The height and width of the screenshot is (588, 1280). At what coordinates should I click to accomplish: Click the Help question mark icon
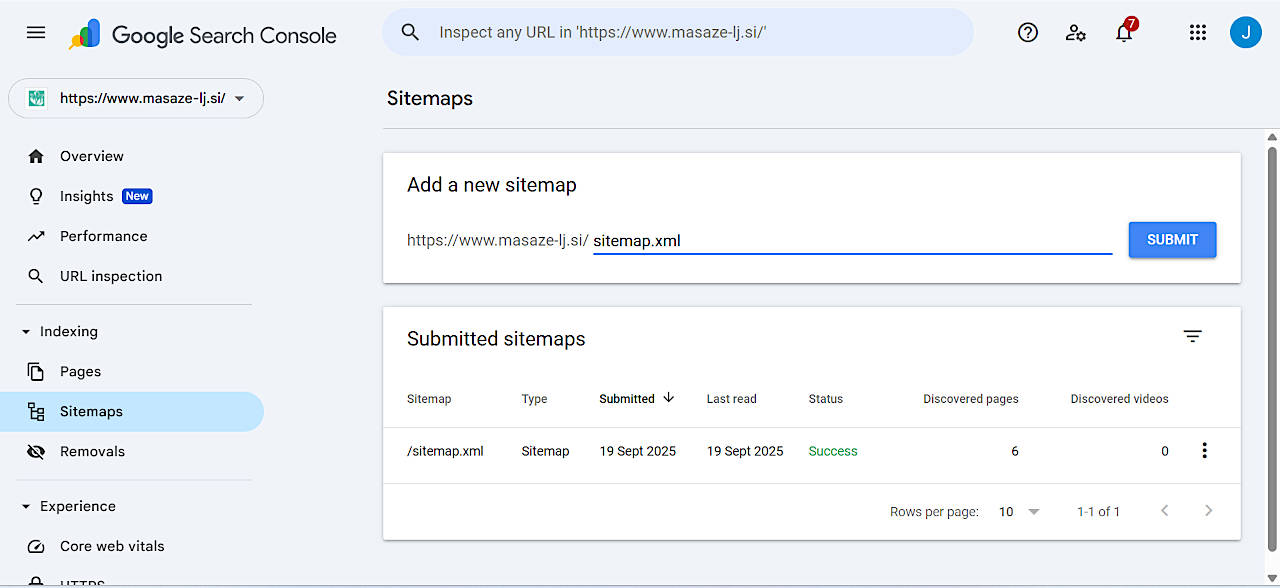point(1027,33)
